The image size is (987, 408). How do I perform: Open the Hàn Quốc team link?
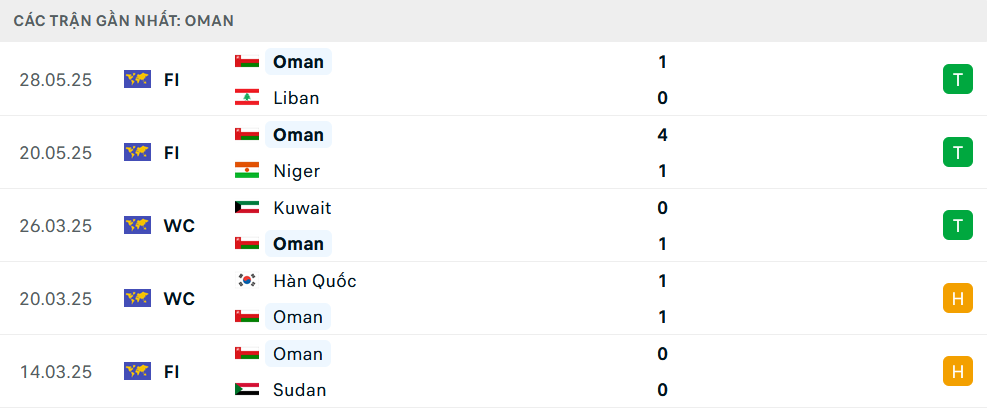coord(315,281)
